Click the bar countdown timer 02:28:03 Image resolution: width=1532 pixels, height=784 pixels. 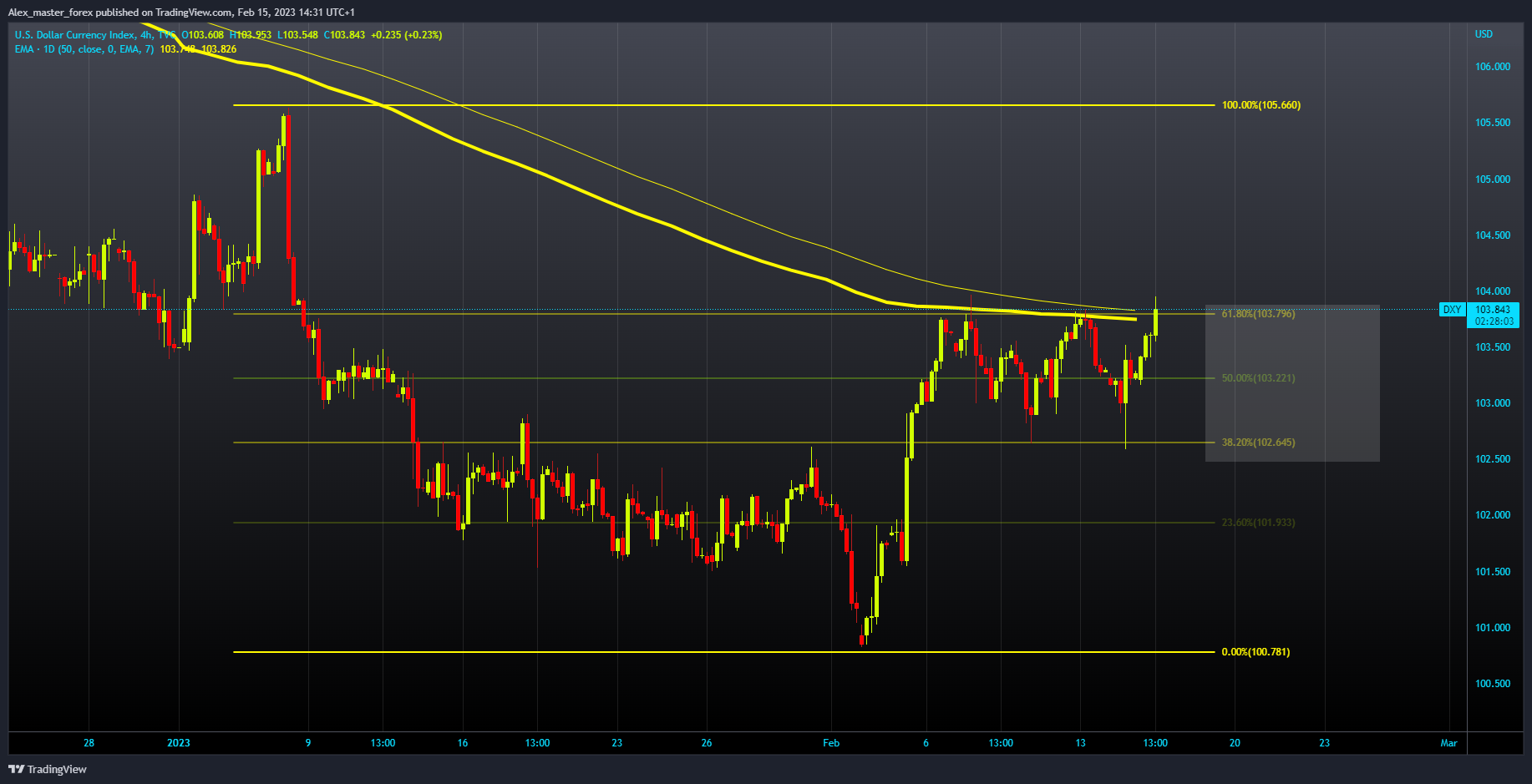pos(1493,321)
